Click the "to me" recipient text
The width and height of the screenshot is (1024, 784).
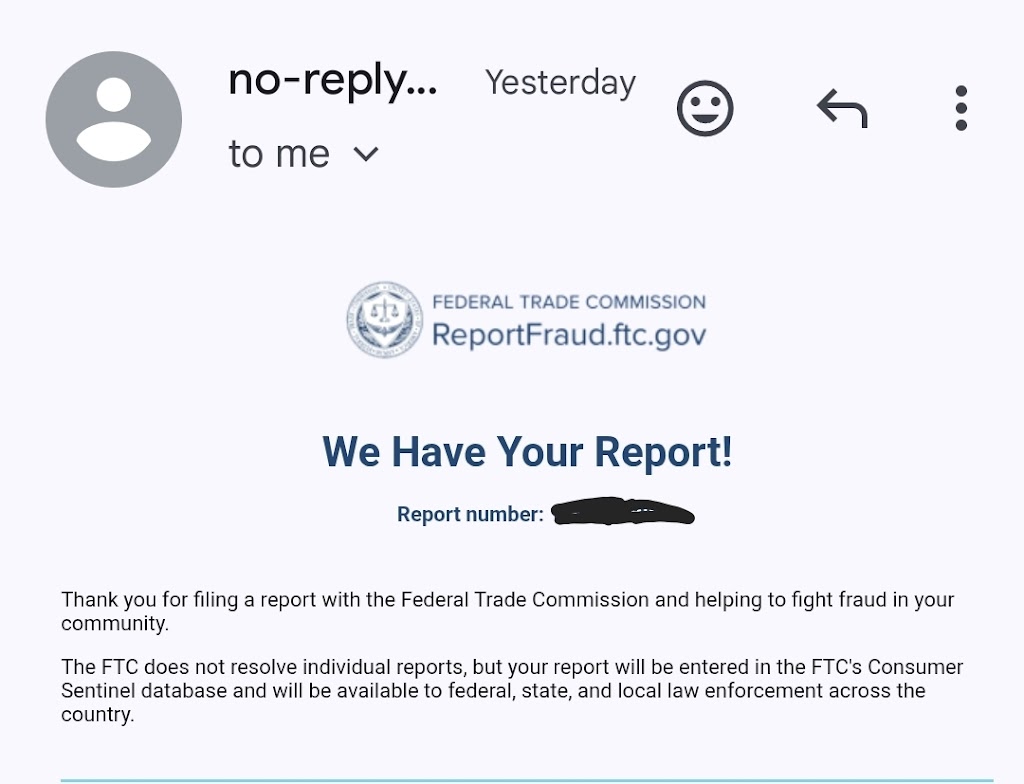click(279, 154)
